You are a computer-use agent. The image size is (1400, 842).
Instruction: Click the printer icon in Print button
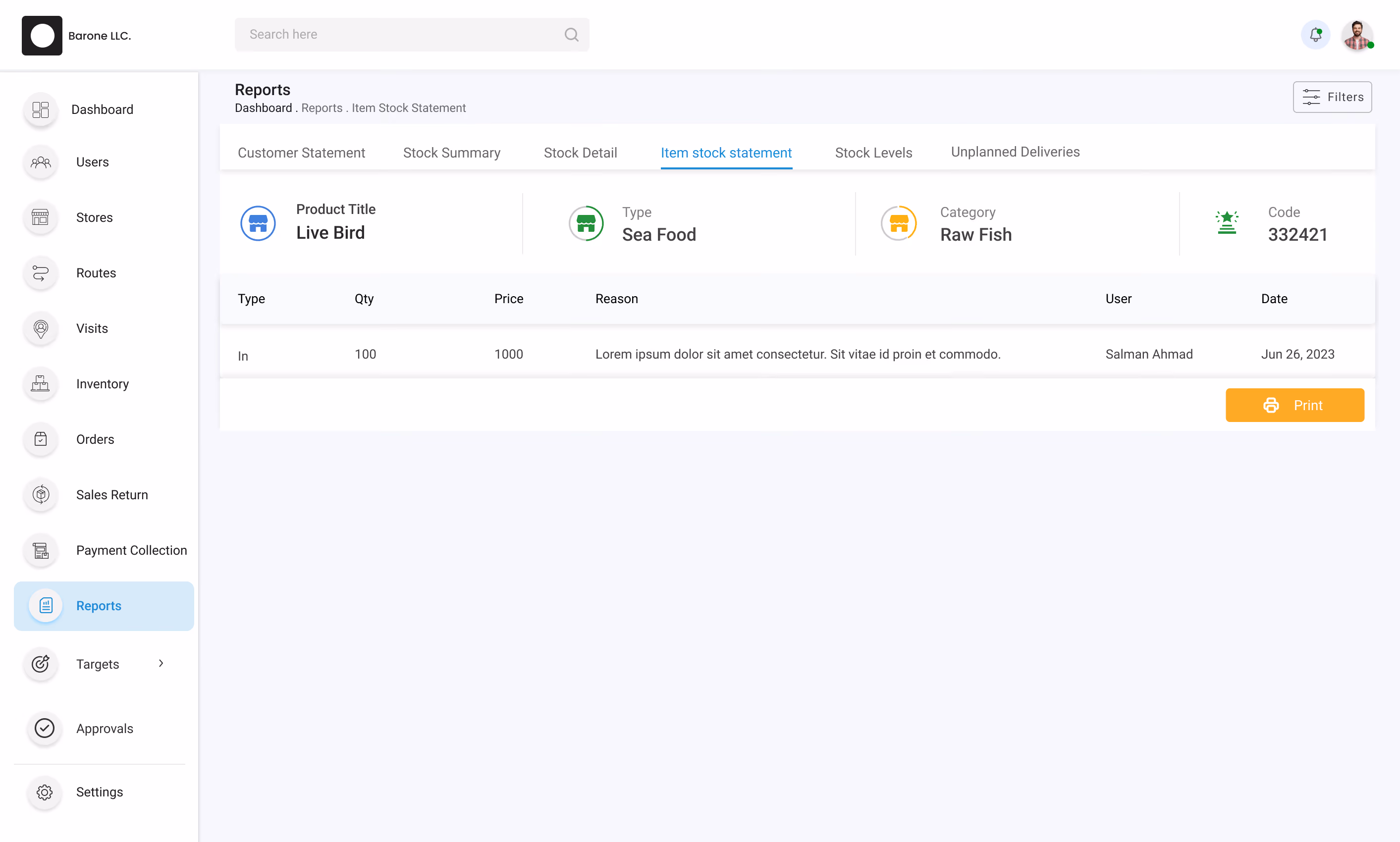(x=1271, y=405)
